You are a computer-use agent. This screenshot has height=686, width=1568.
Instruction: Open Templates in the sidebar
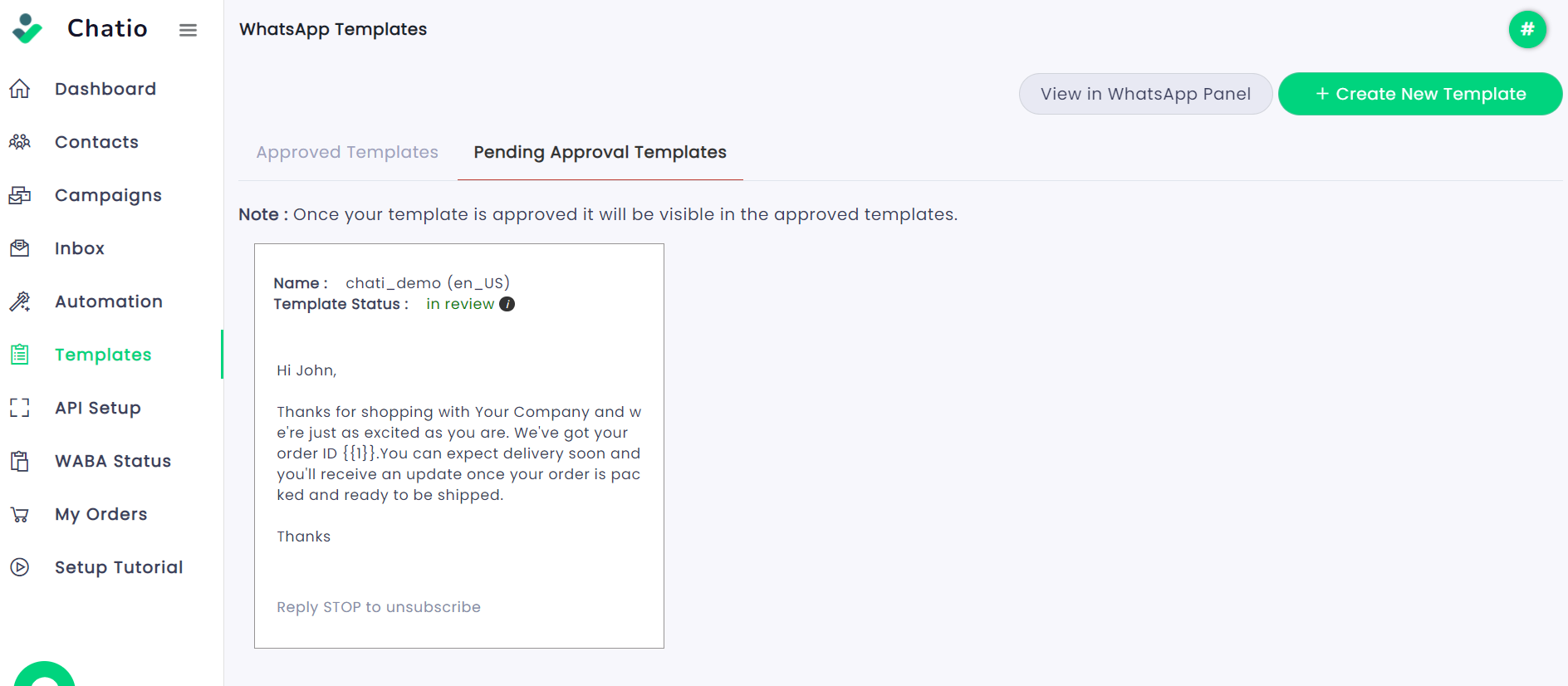[103, 355]
